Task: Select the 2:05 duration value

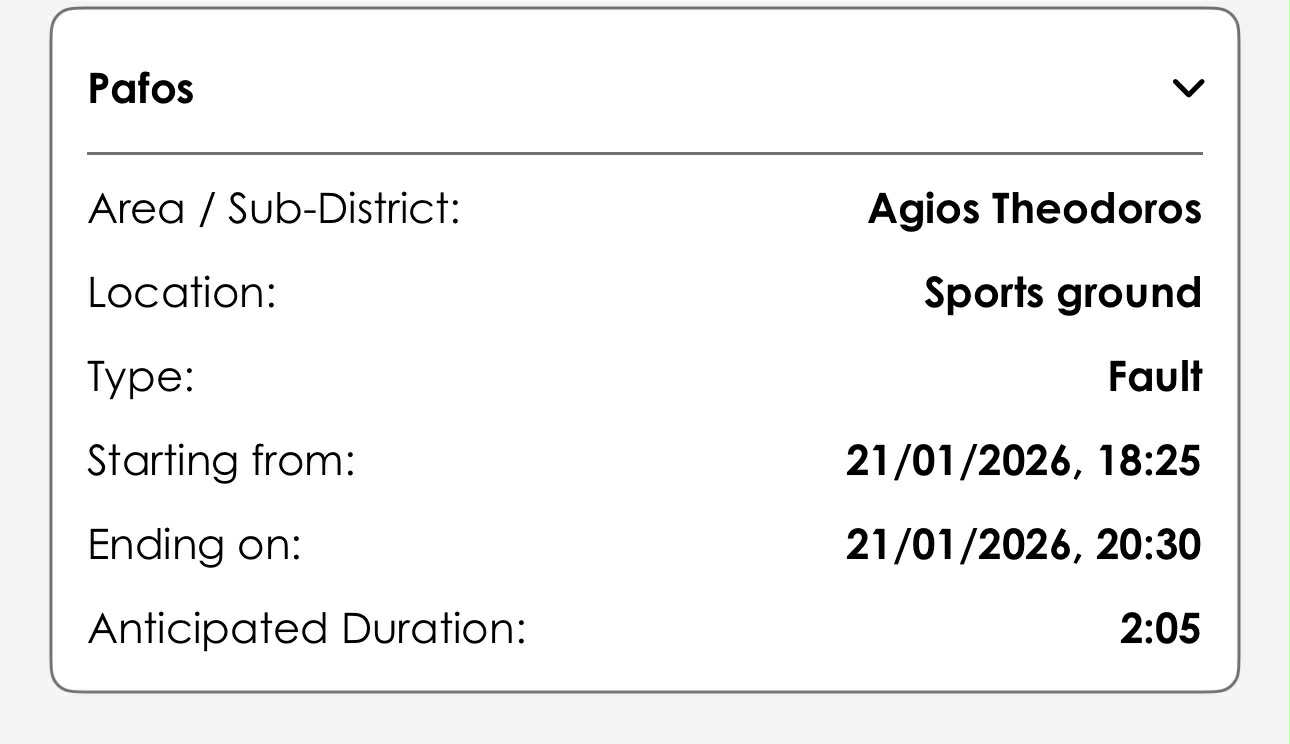Action: 1160,629
